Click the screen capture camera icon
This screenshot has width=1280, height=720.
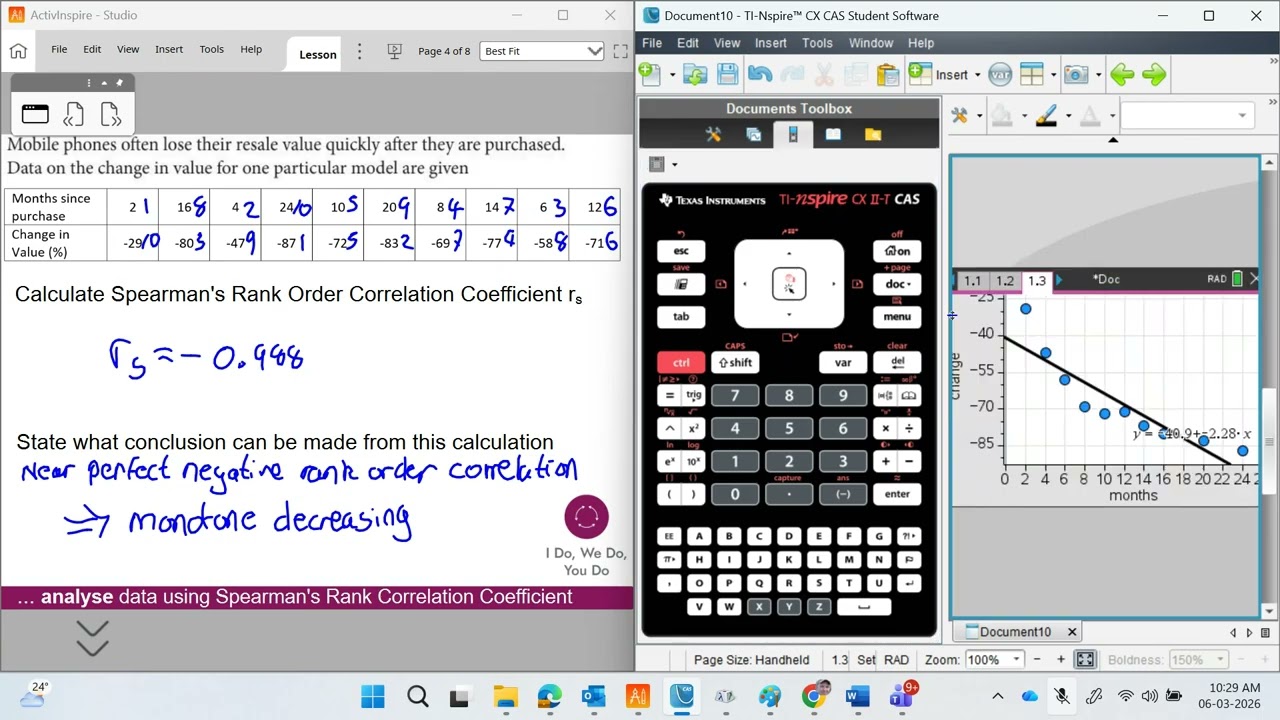1076,74
